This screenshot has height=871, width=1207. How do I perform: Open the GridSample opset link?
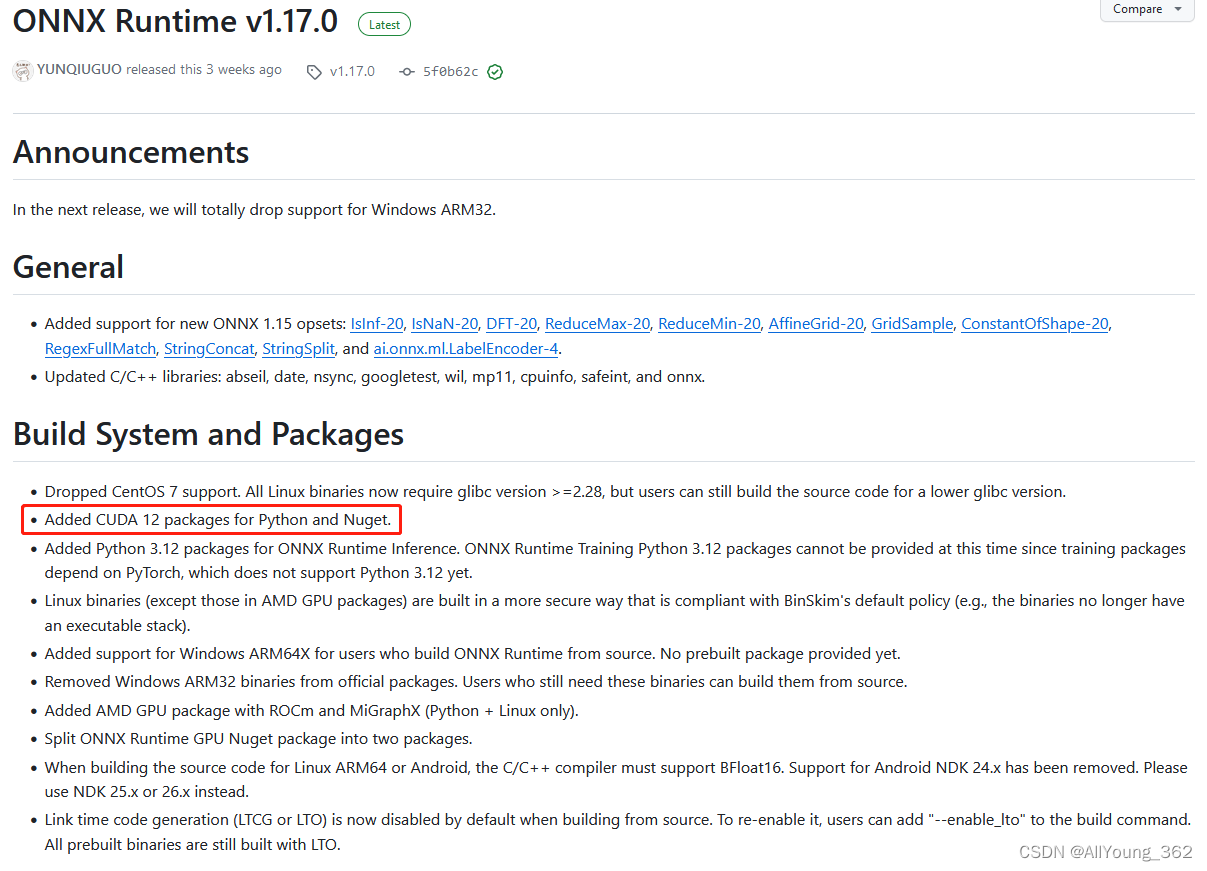[x=912, y=323]
